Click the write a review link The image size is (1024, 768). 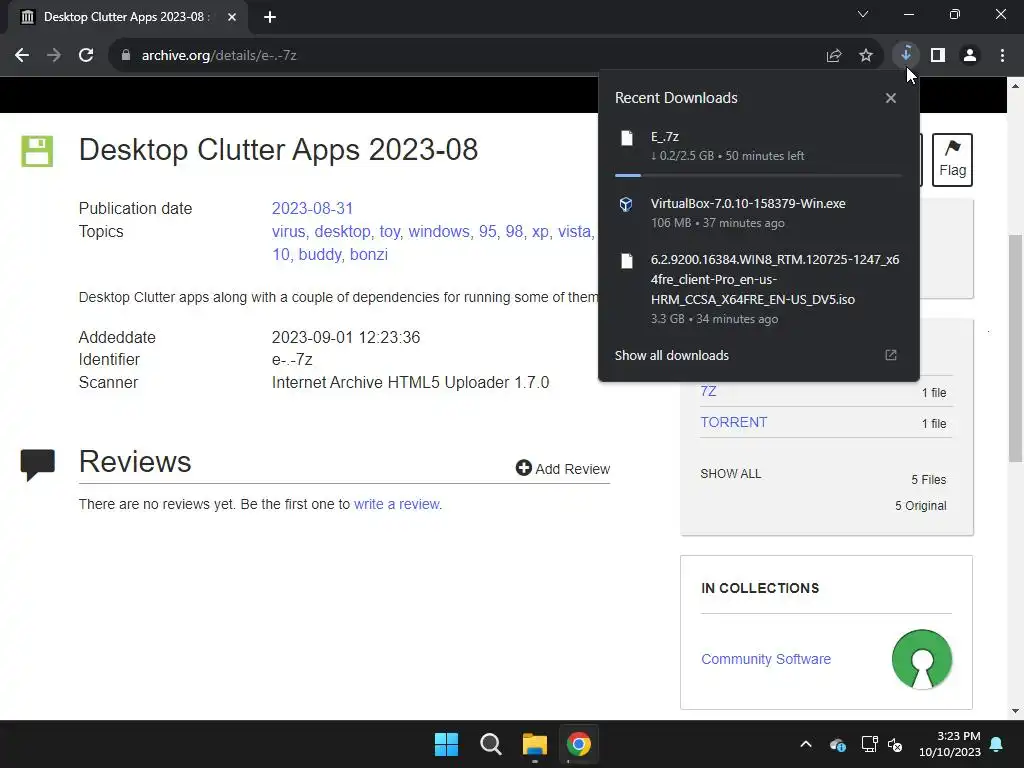pos(397,504)
